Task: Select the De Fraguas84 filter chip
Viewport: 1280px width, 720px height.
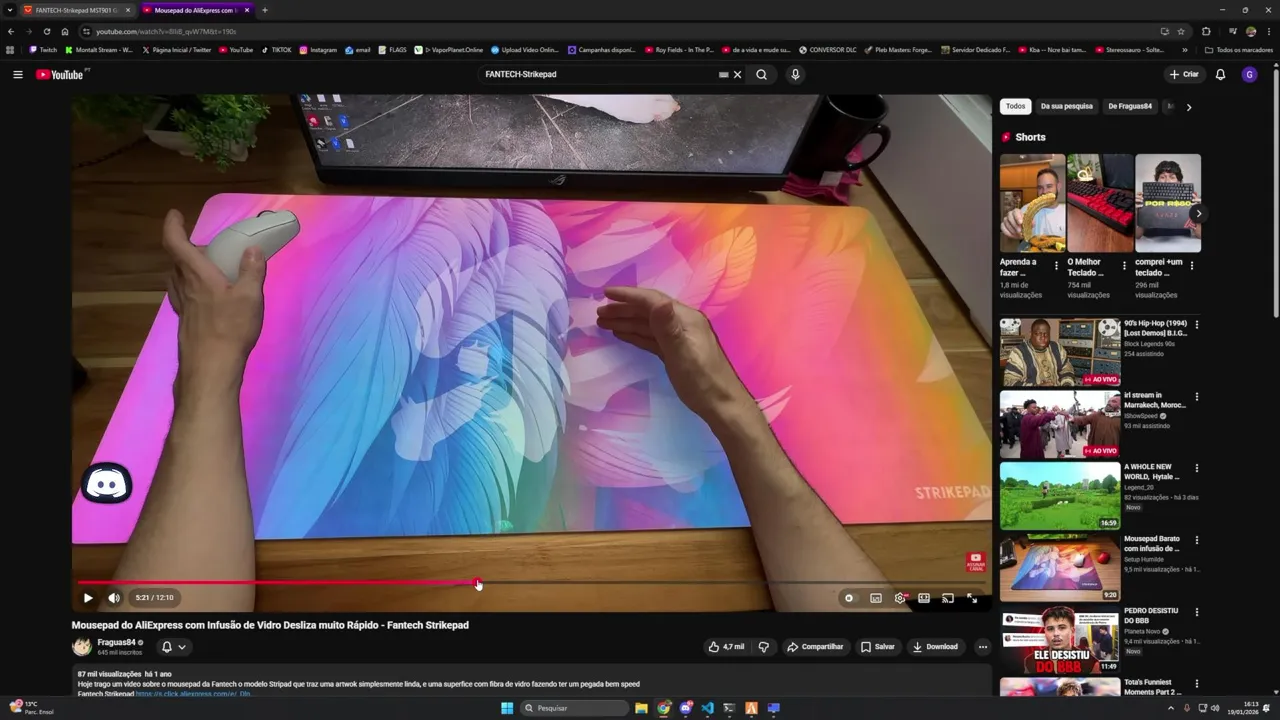Action: pyautogui.click(x=1130, y=106)
